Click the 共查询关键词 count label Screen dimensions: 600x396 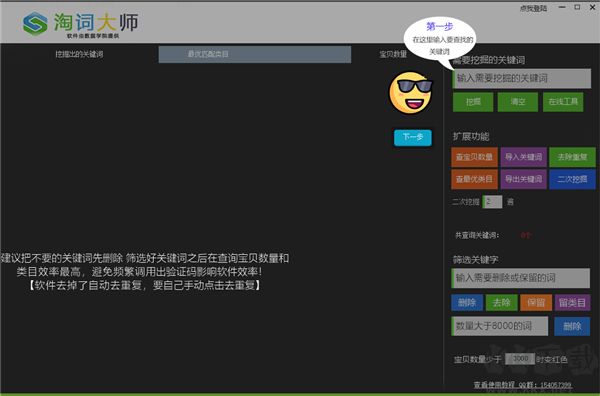pyautogui.click(x=477, y=235)
